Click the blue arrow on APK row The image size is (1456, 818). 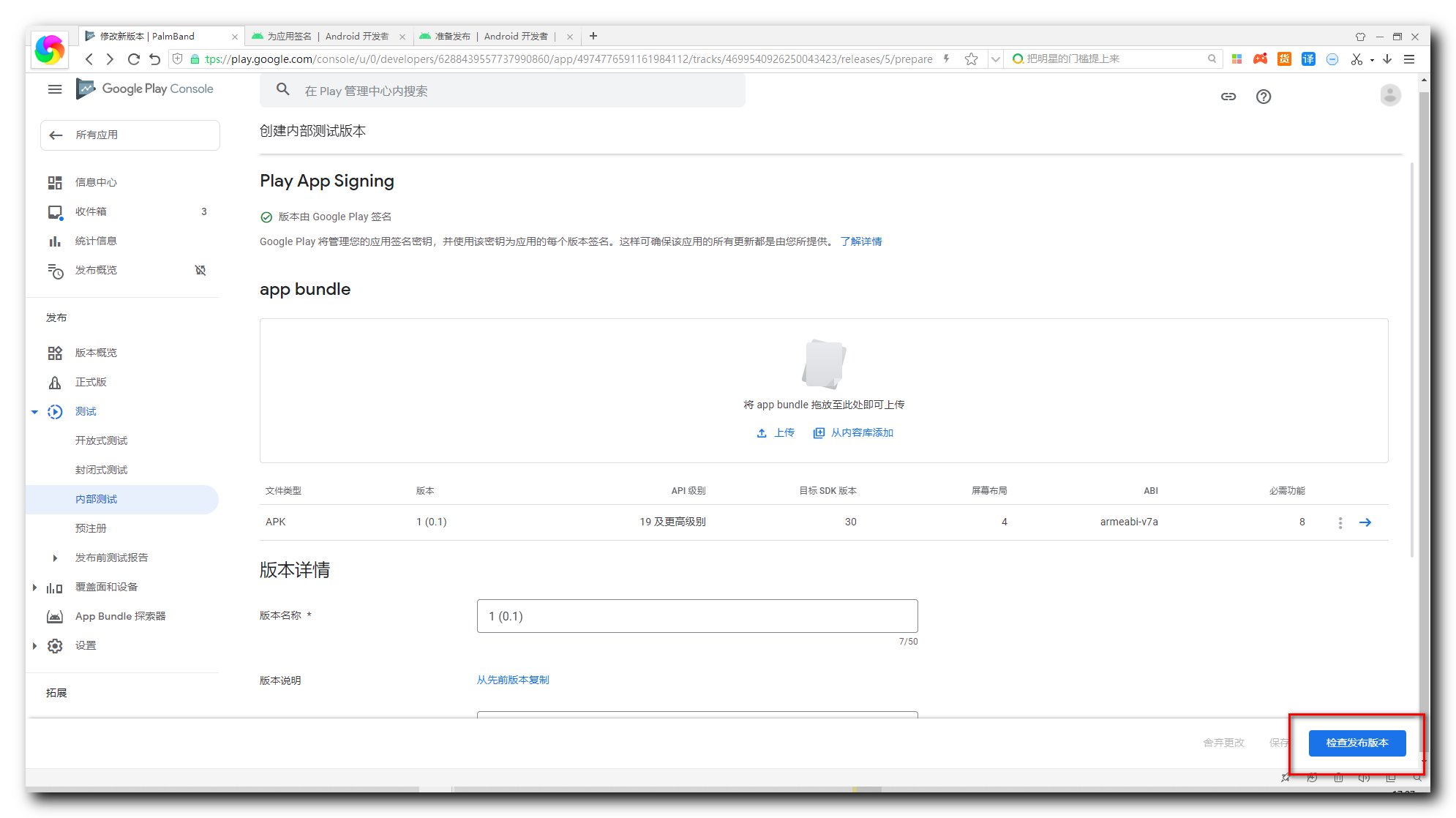1365,522
